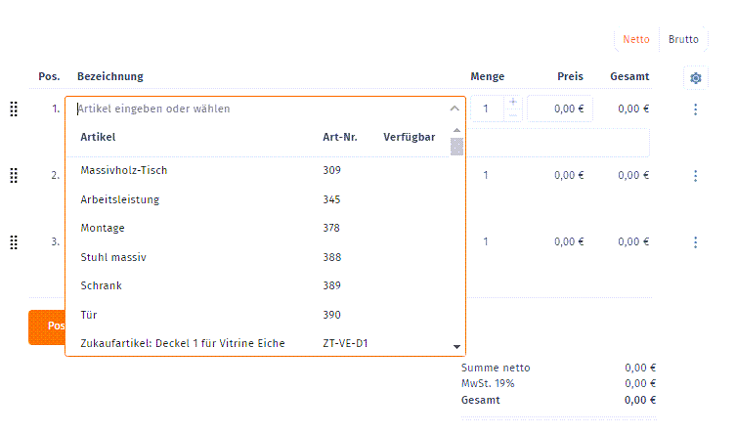Click the orange add position button
The image size is (736, 434).
pos(46,326)
